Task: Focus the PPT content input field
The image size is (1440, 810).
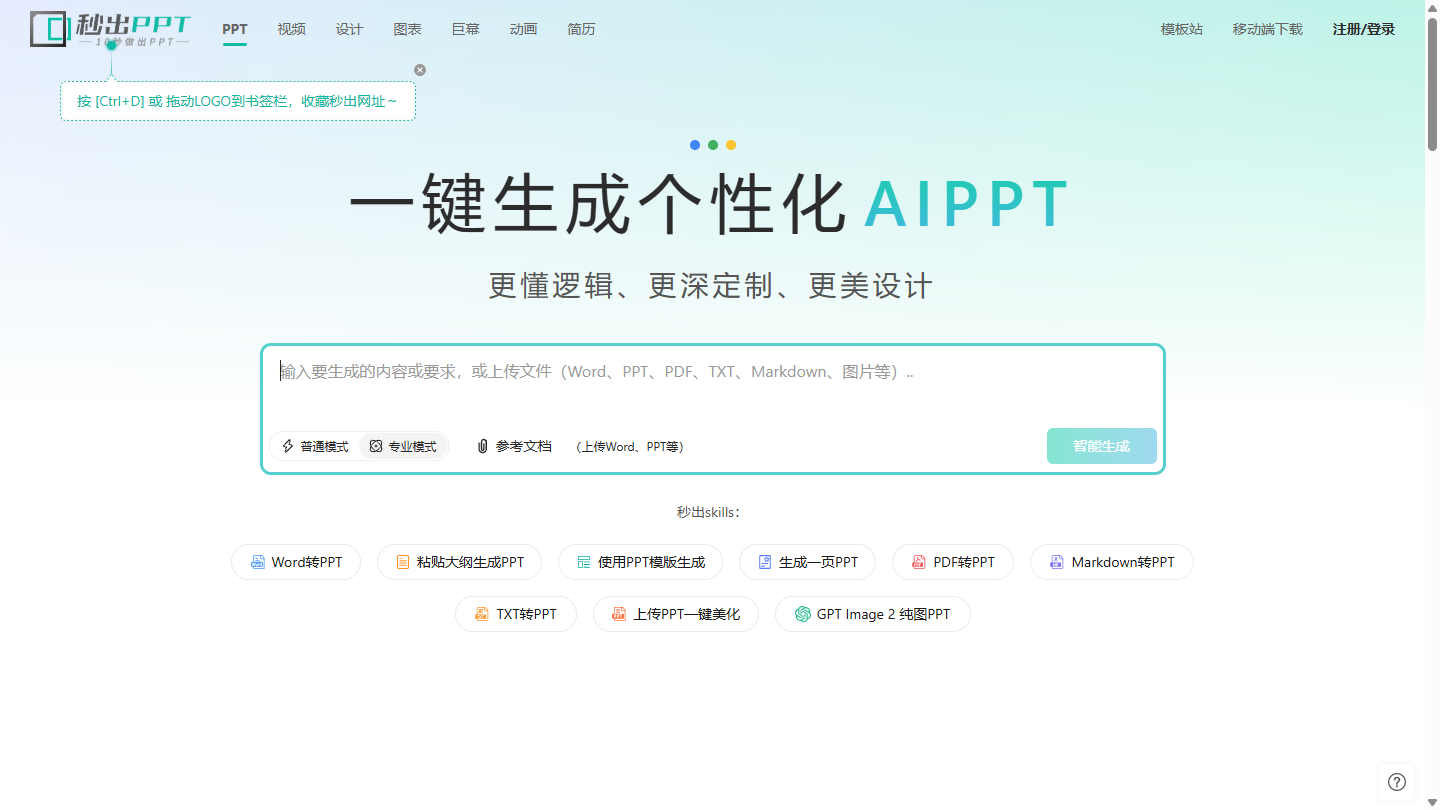Action: coord(713,385)
